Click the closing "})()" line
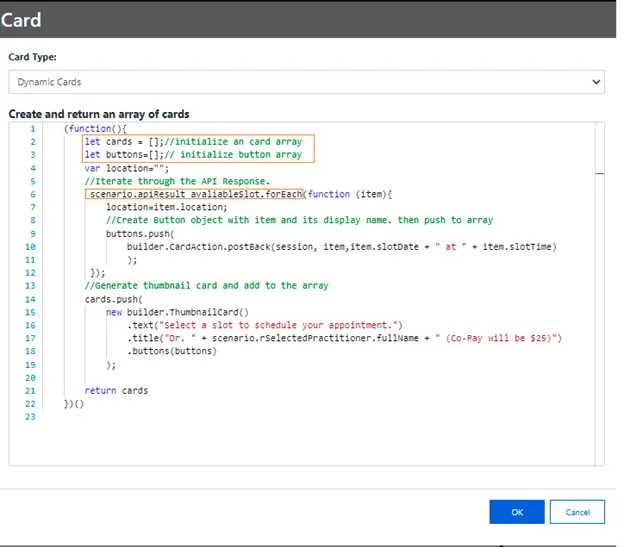 point(74,404)
